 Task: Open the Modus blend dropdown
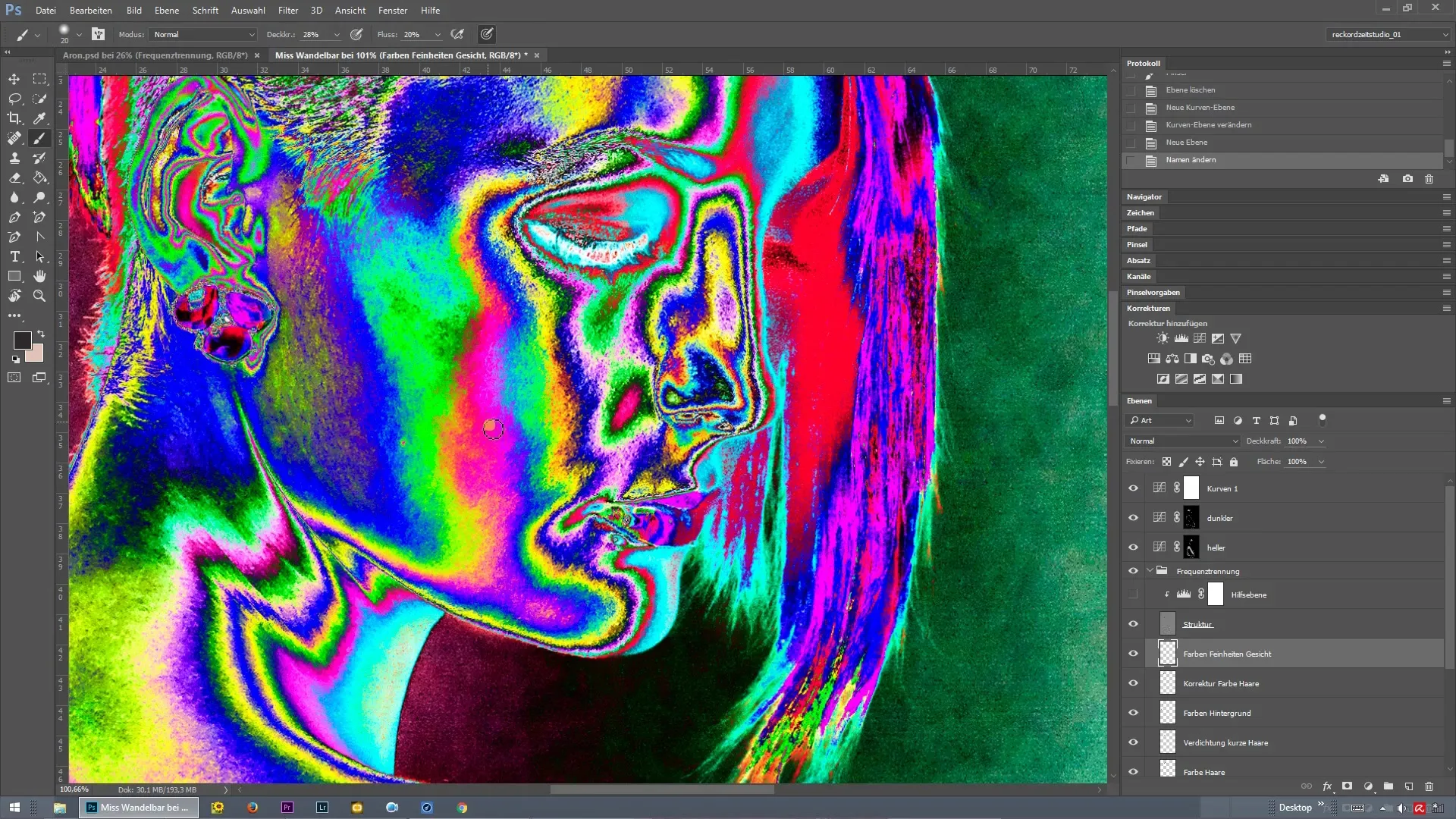(x=203, y=35)
